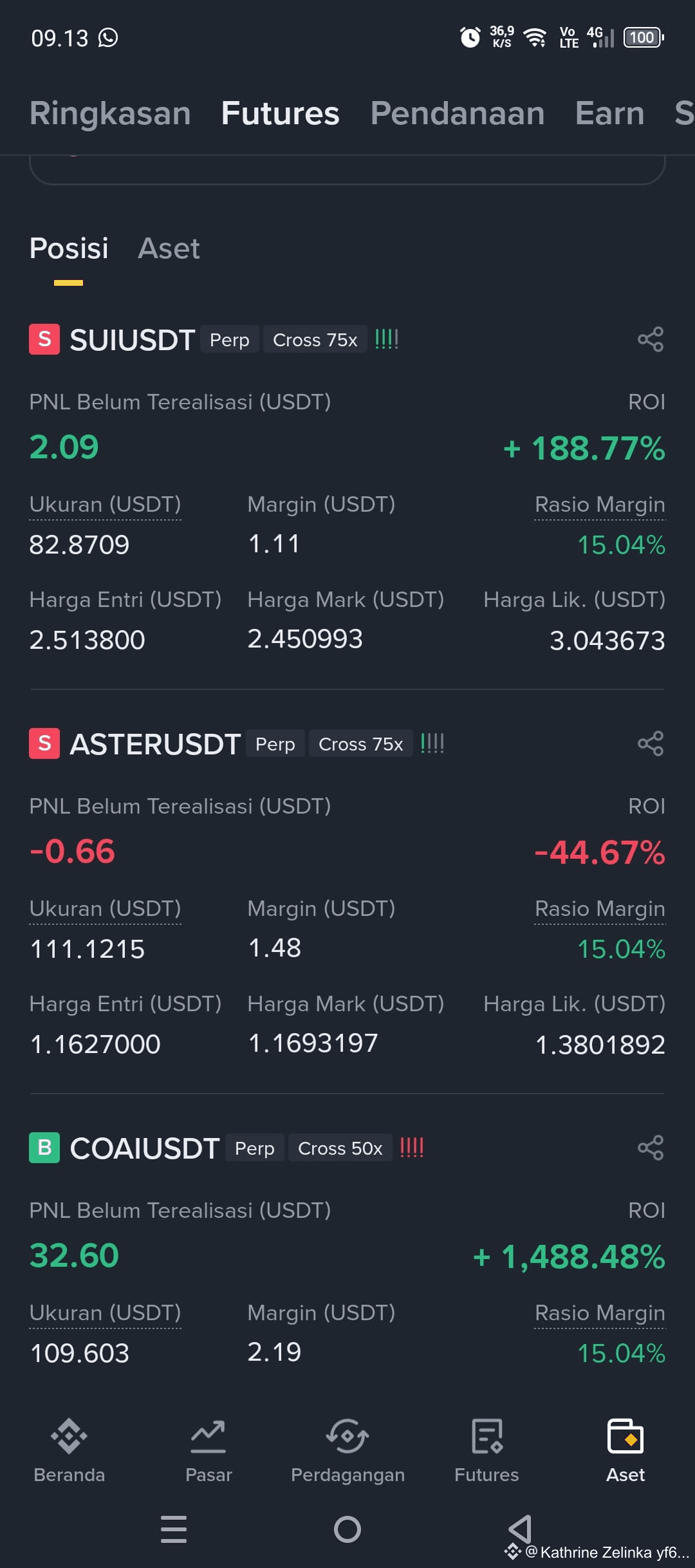The image size is (695, 1568).
Task: Tap the Futures icon in bottom navigation
Action: pos(486,1437)
